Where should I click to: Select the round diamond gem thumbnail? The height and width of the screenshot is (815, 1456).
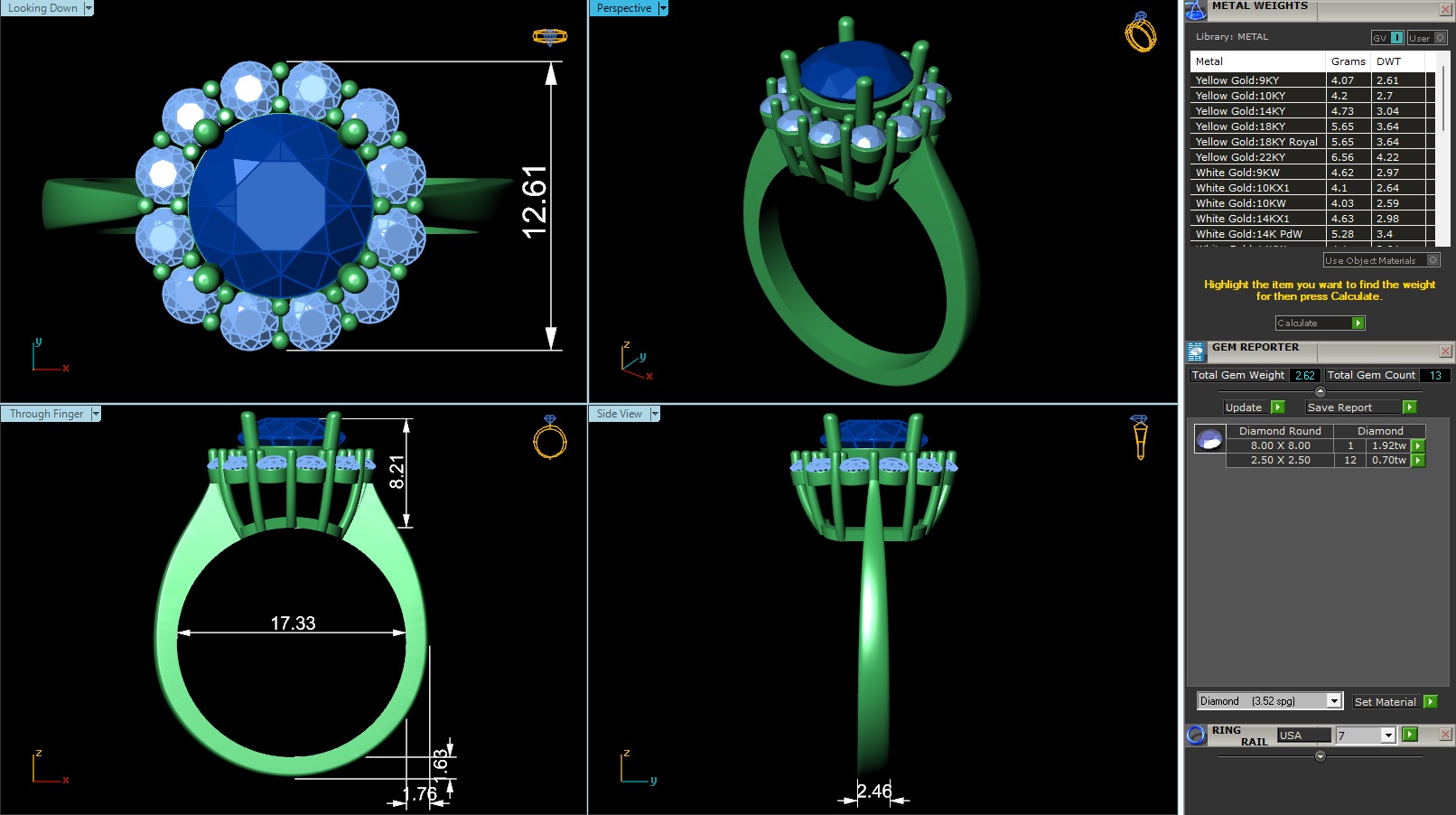click(x=1209, y=440)
